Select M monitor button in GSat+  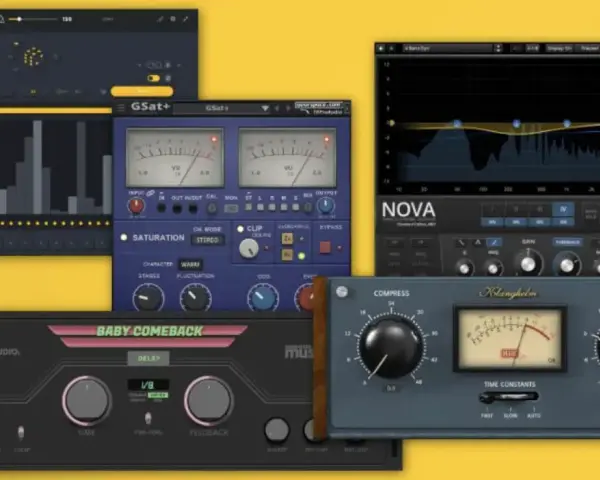(x=284, y=207)
